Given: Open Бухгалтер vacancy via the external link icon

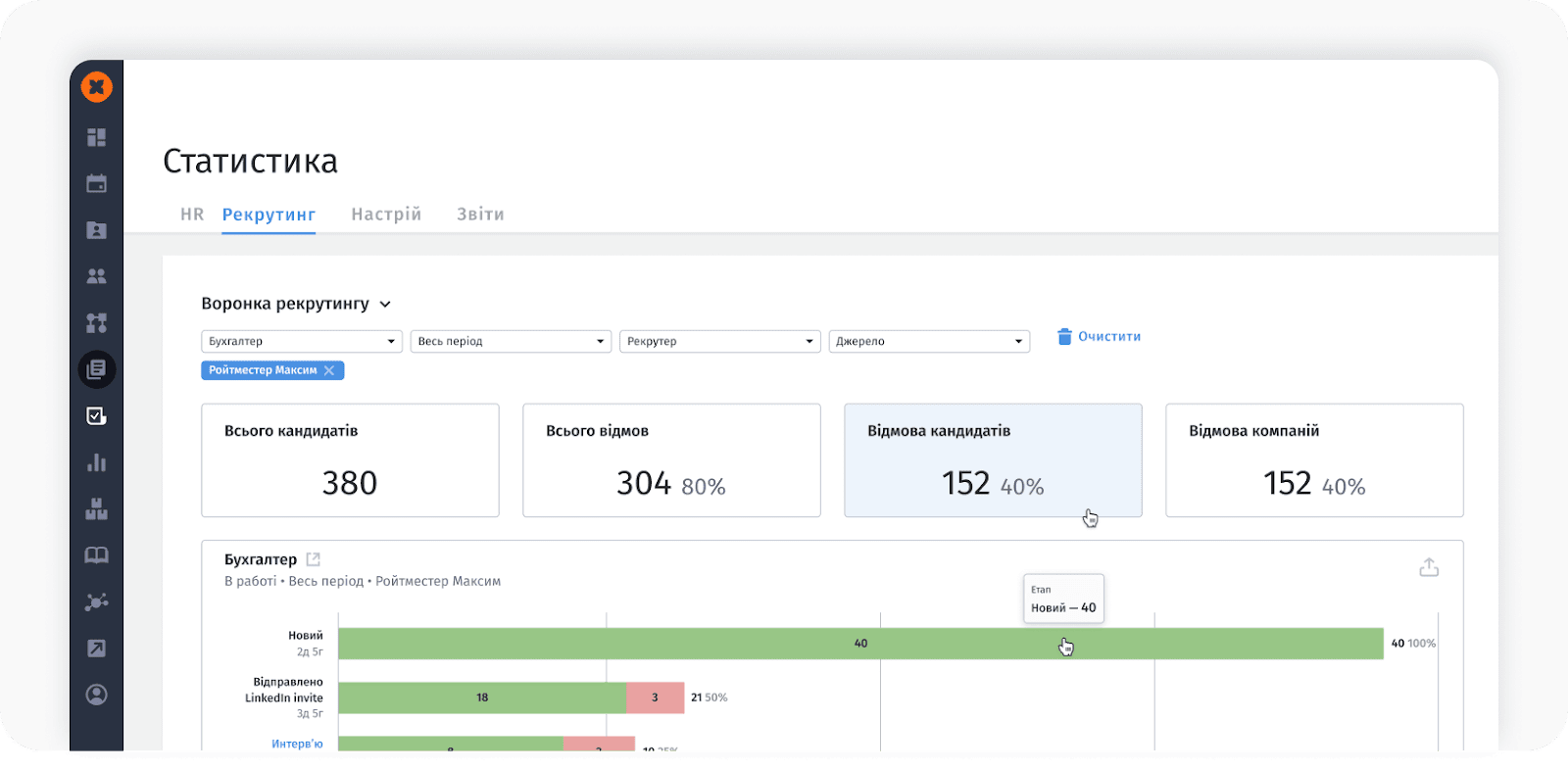Looking at the screenshot, I should point(314,559).
